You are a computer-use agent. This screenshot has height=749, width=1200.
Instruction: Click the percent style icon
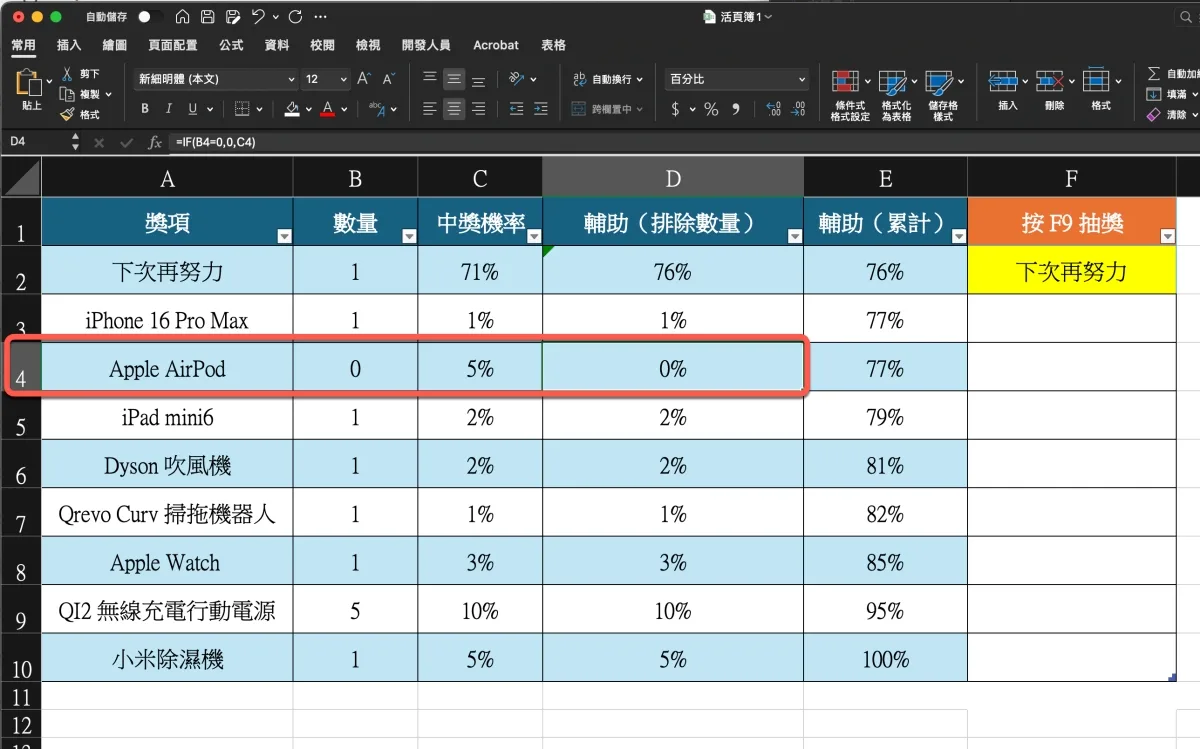click(711, 109)
